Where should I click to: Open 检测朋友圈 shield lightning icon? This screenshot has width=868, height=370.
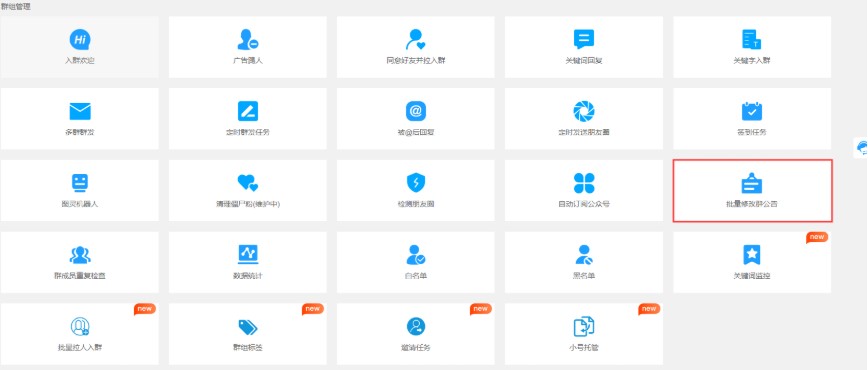[x=415, y=183]
